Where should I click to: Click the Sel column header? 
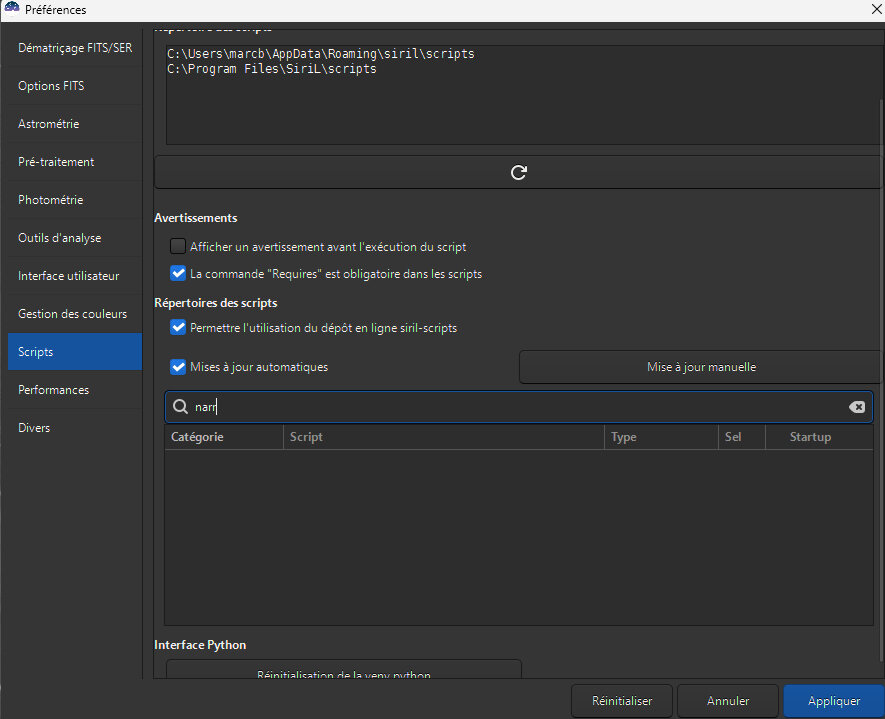[x=742, y=437]
